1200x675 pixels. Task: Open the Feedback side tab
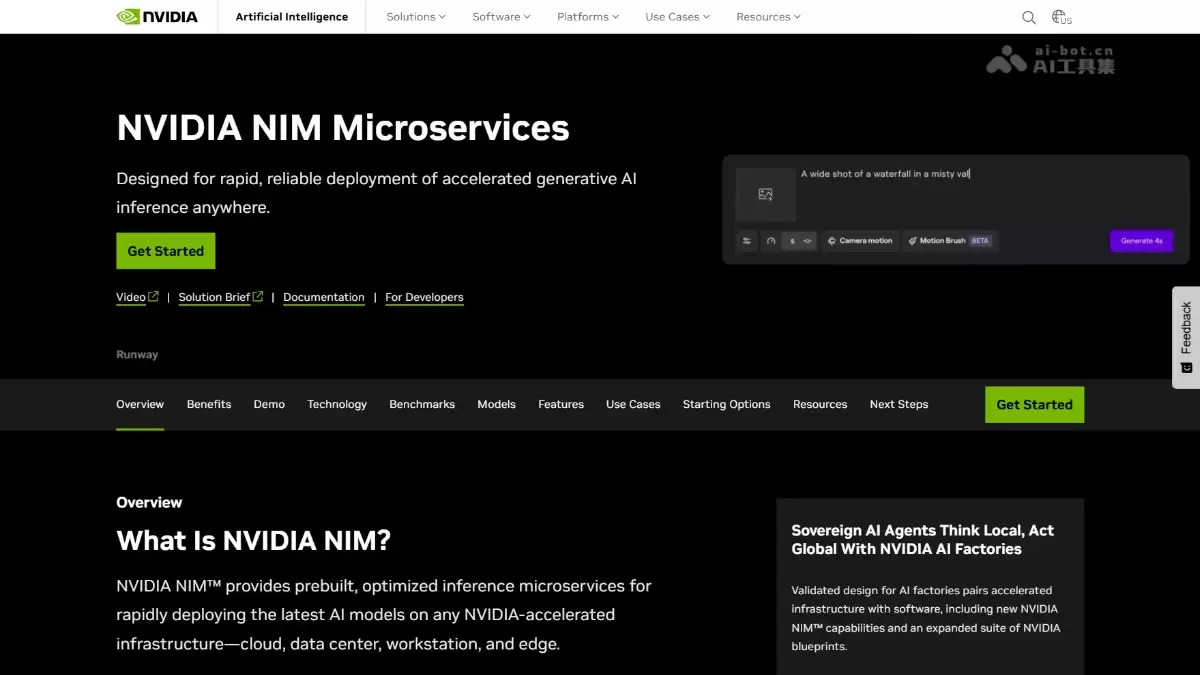(1186, 337)
